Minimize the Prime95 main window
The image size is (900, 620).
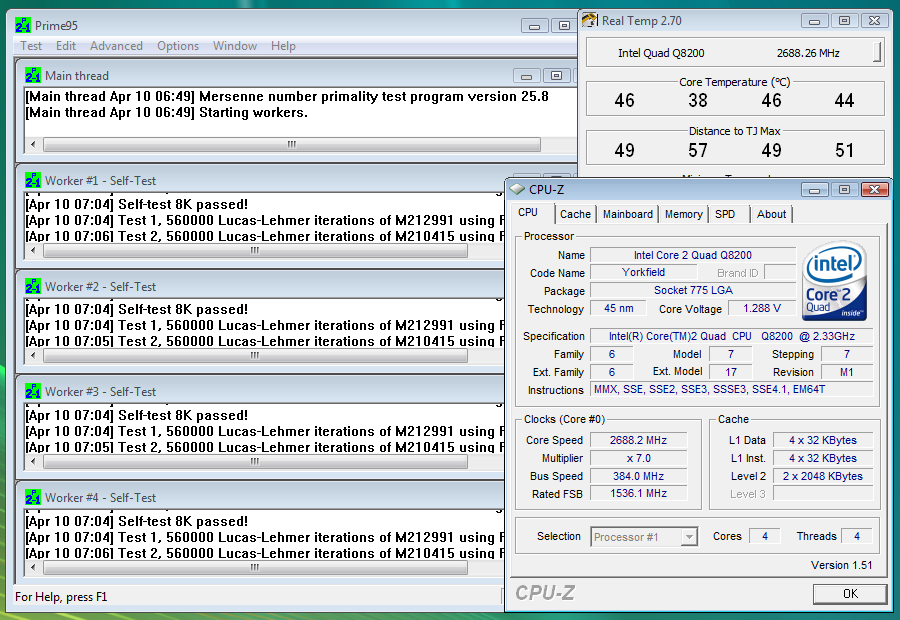coord(534,26)
